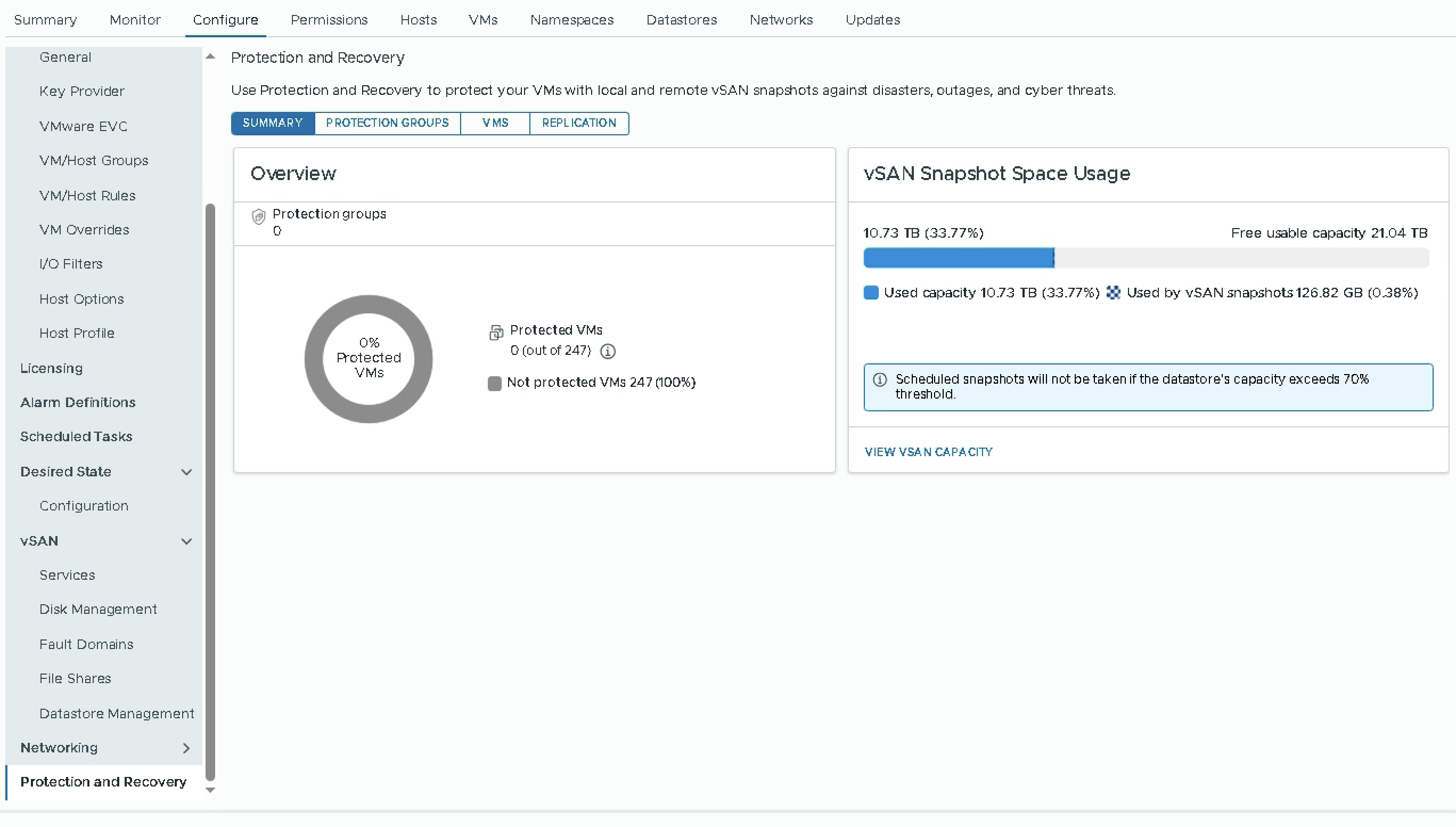
Task: Click the vSAN capacity usage bar
Action: coord(1146,258)
